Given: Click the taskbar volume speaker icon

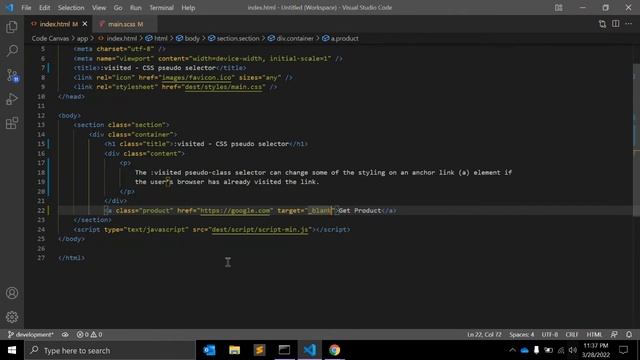Looking at the screenshot, I should [573, 350].
